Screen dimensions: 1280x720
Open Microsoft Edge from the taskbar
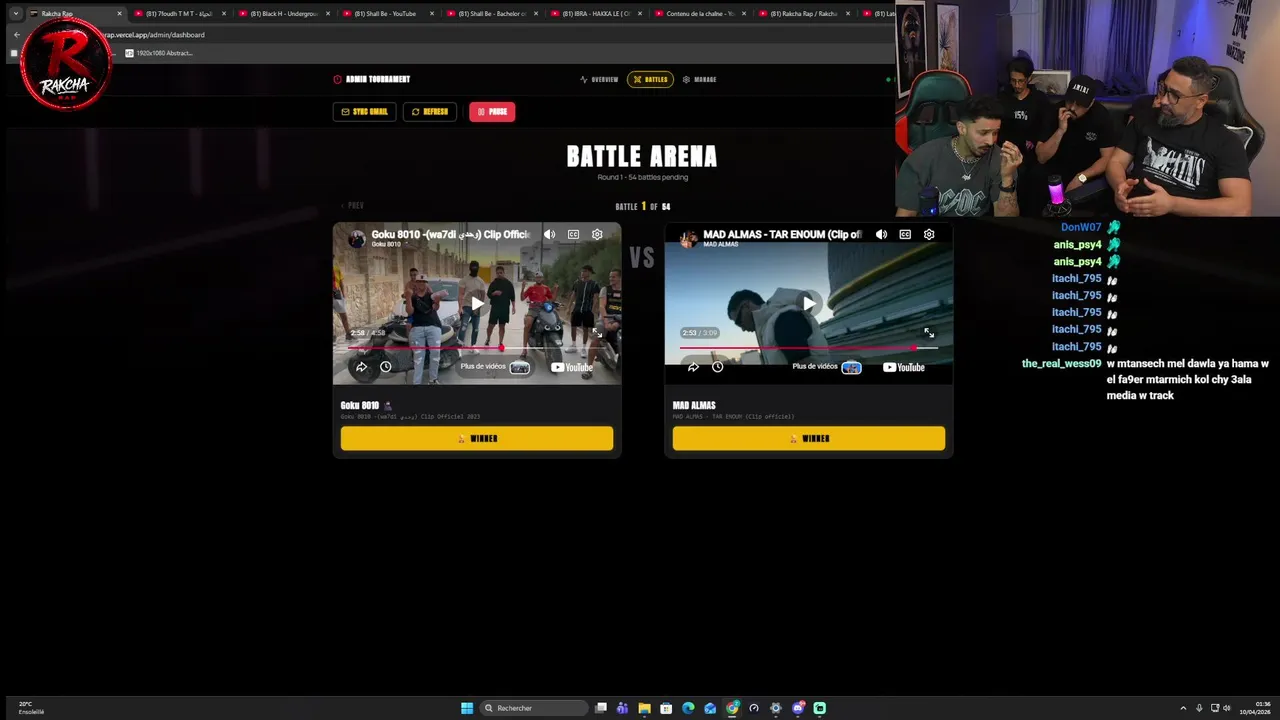(x=688, y=708)
